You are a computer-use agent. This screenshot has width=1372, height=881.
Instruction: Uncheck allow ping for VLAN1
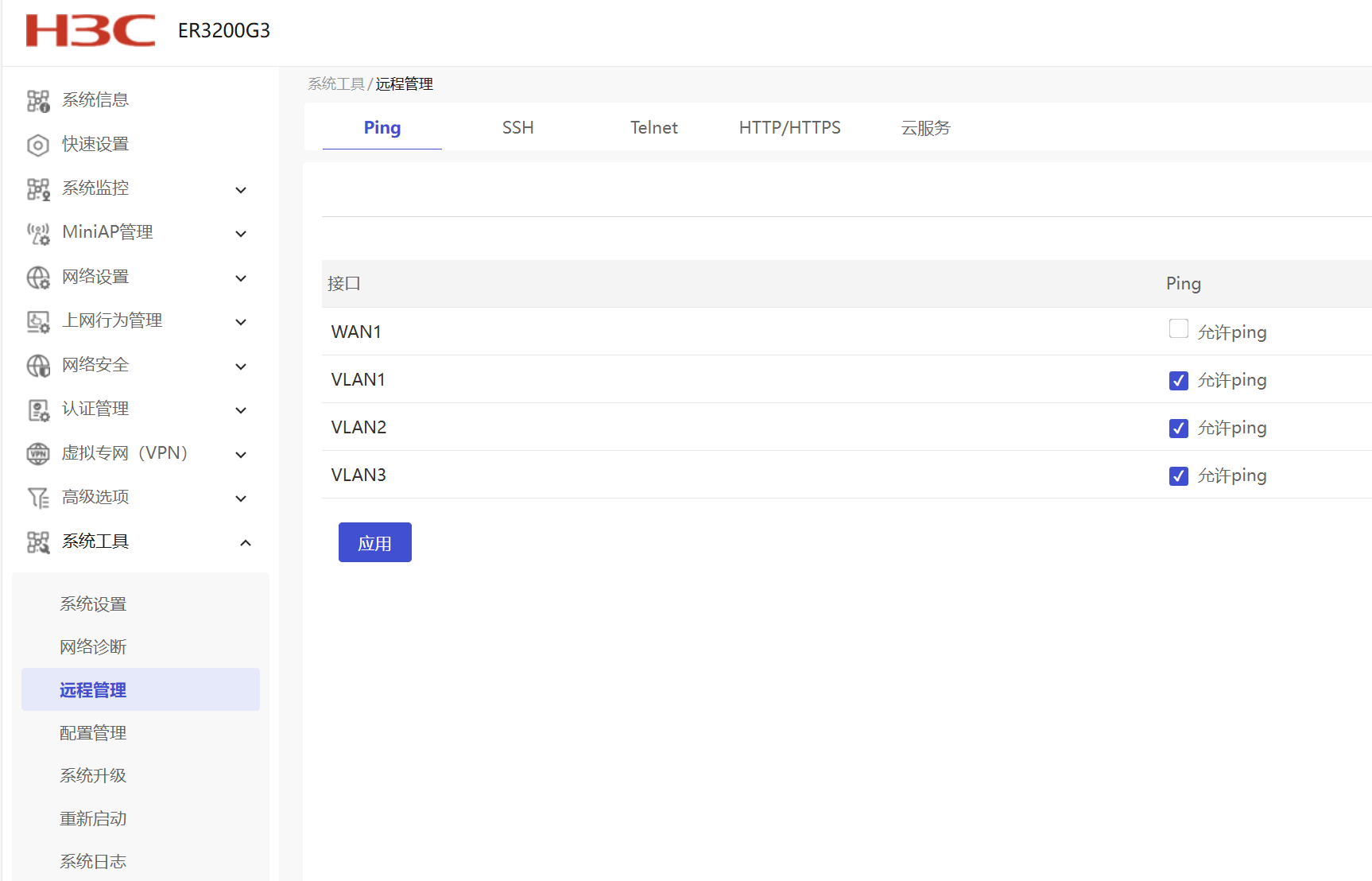[x=1178, y=381]
